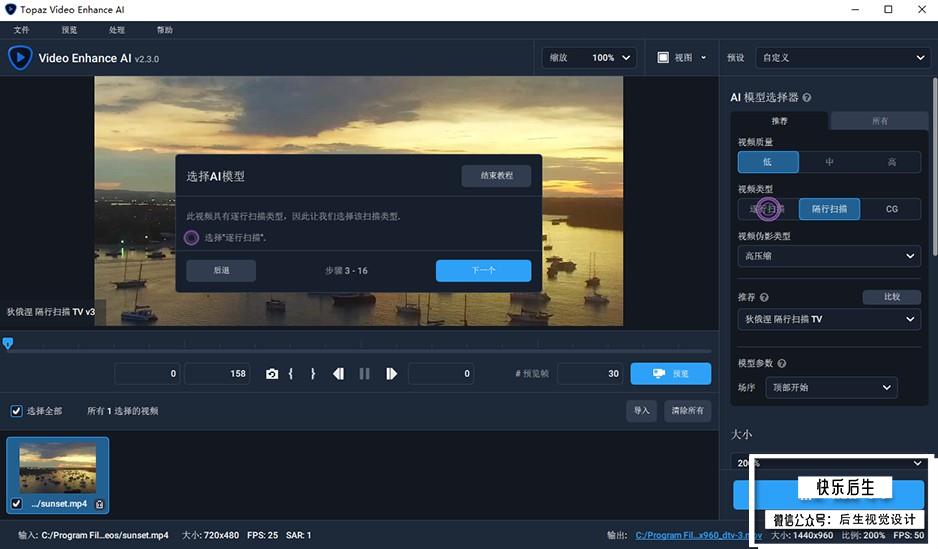The image size is (938, 549).
Task: Click the timeline playhead marker
Action: point(8,343)
